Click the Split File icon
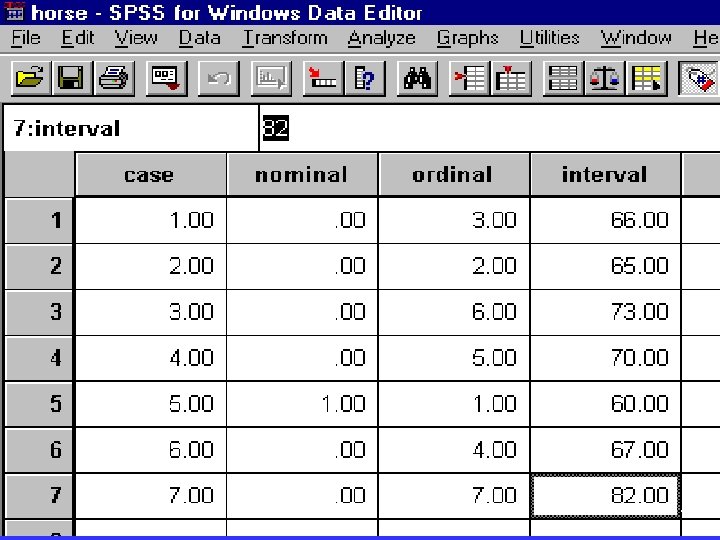Viewport: 720px width, 540px height. (x=563, y=78)
